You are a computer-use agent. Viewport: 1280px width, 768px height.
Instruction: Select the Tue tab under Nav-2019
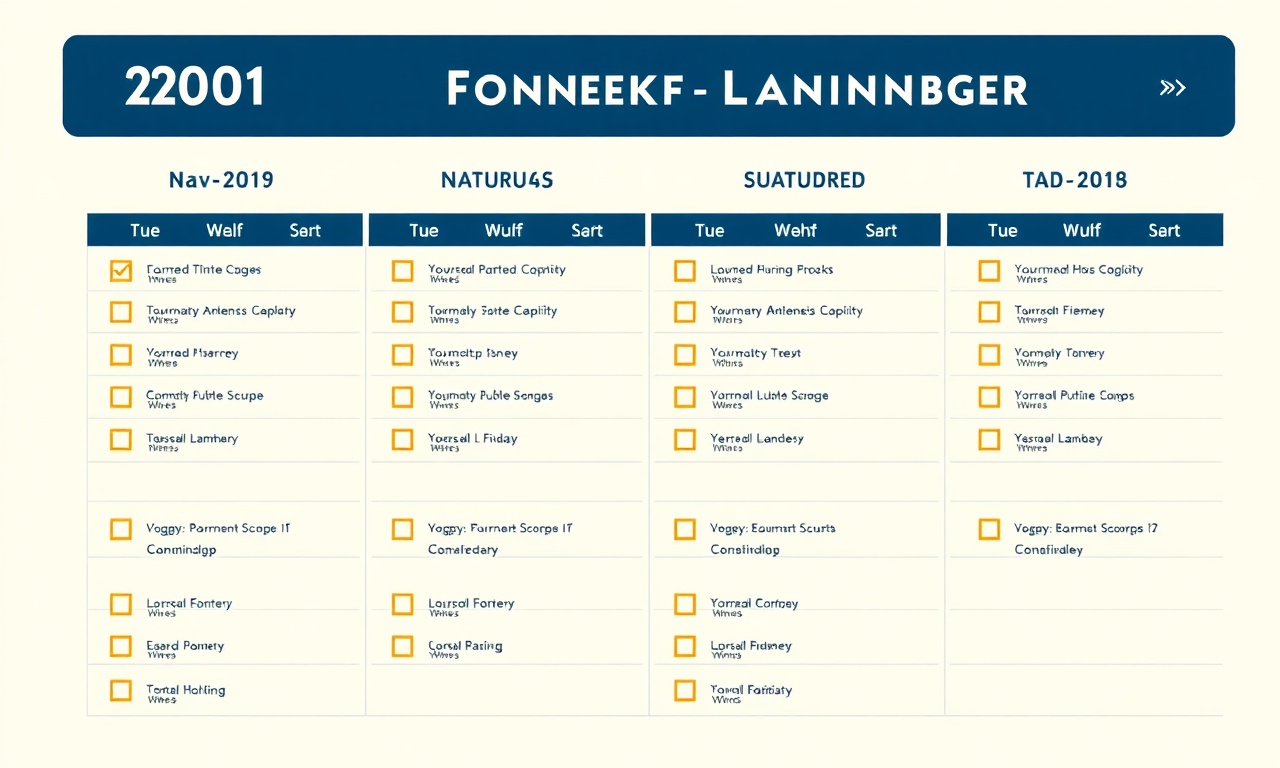click(145, 230)
